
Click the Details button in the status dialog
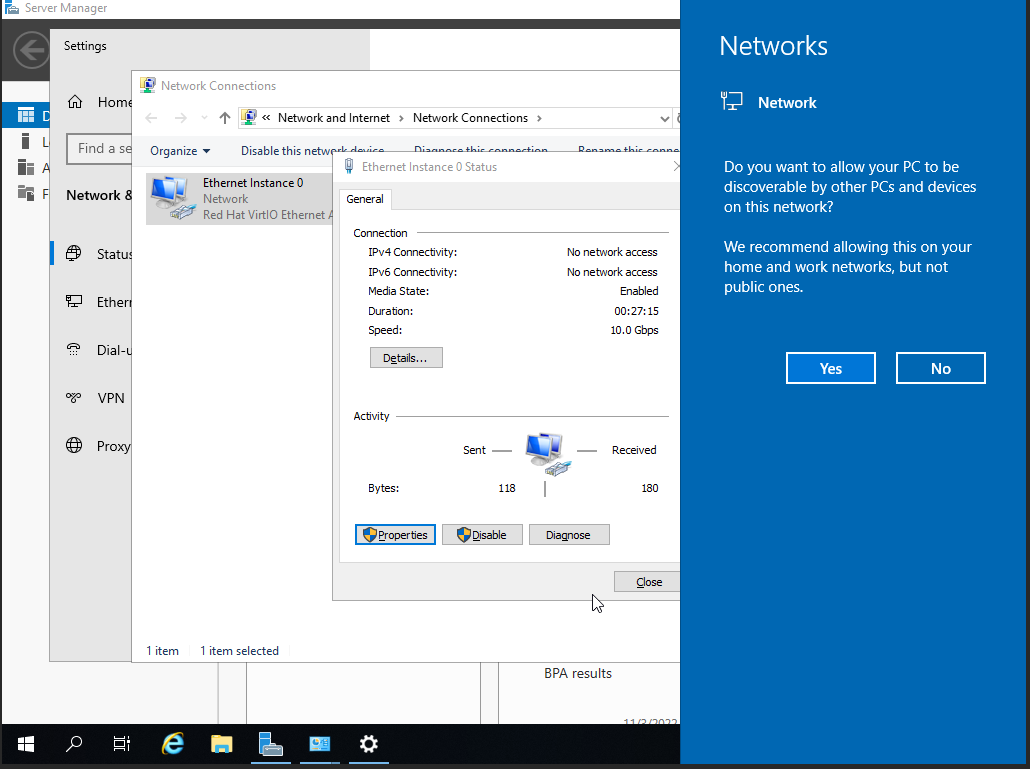[406, 357]
